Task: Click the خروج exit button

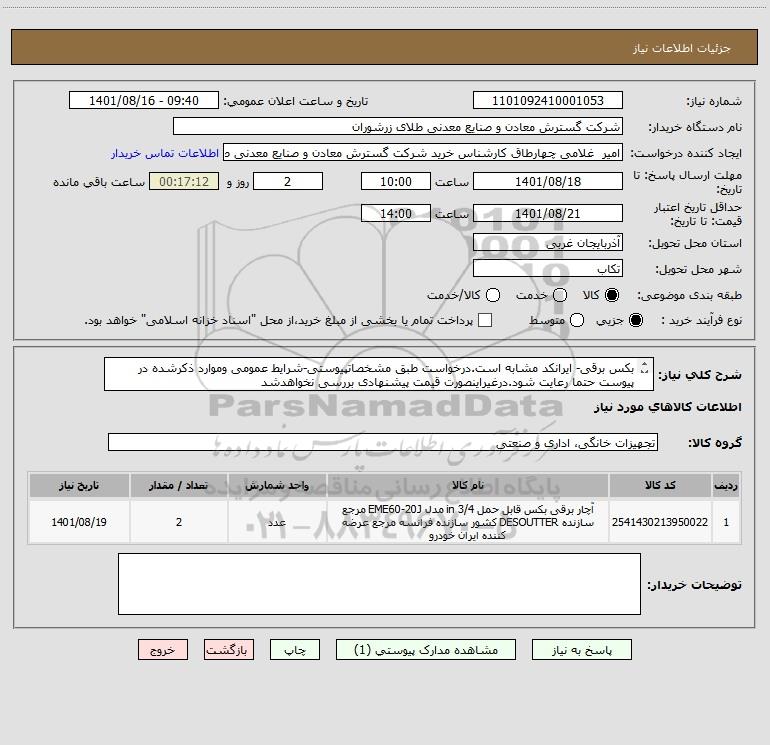Action: click(x=163, y=650)
